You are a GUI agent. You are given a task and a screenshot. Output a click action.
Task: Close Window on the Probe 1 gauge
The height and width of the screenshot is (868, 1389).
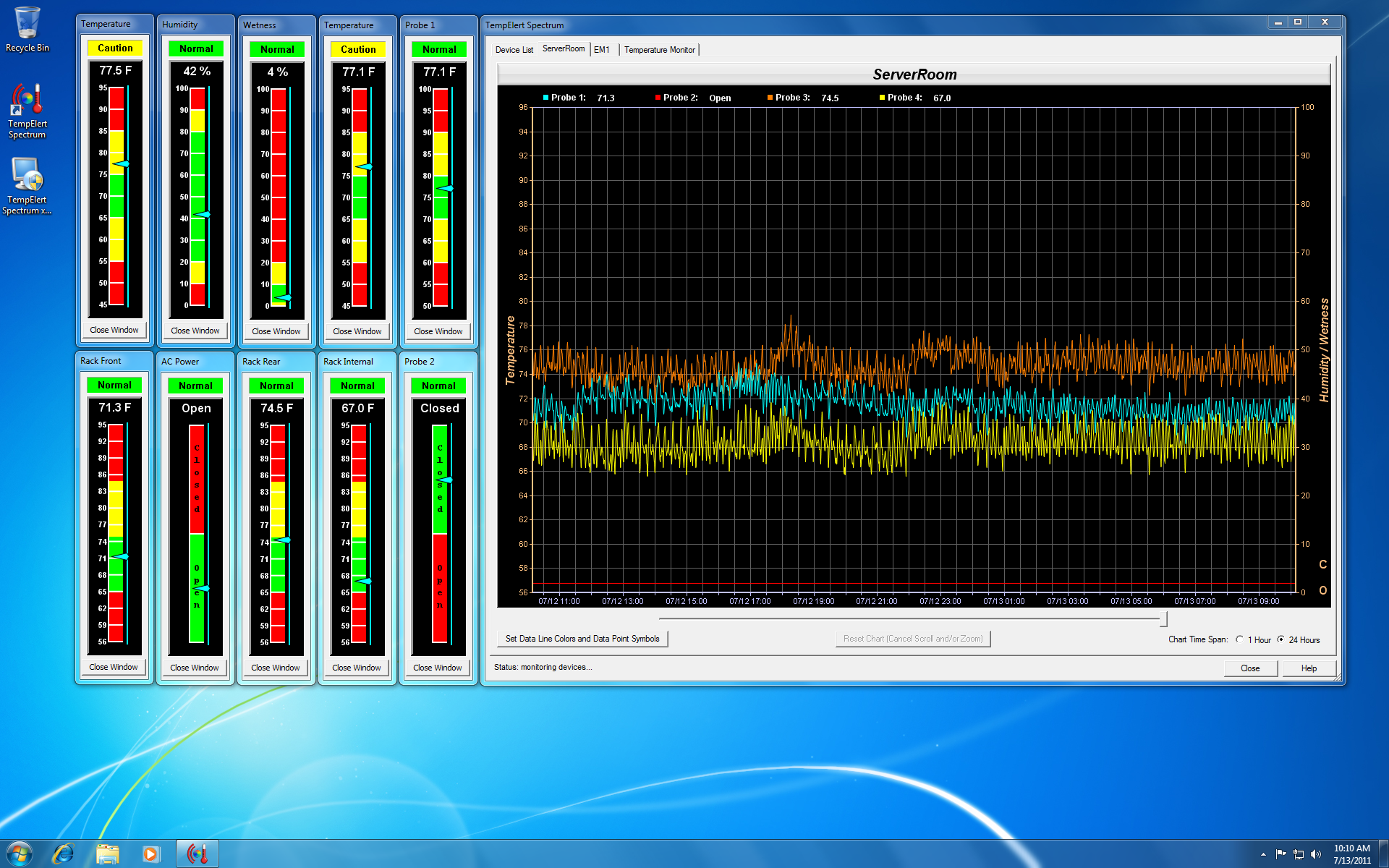438,331
